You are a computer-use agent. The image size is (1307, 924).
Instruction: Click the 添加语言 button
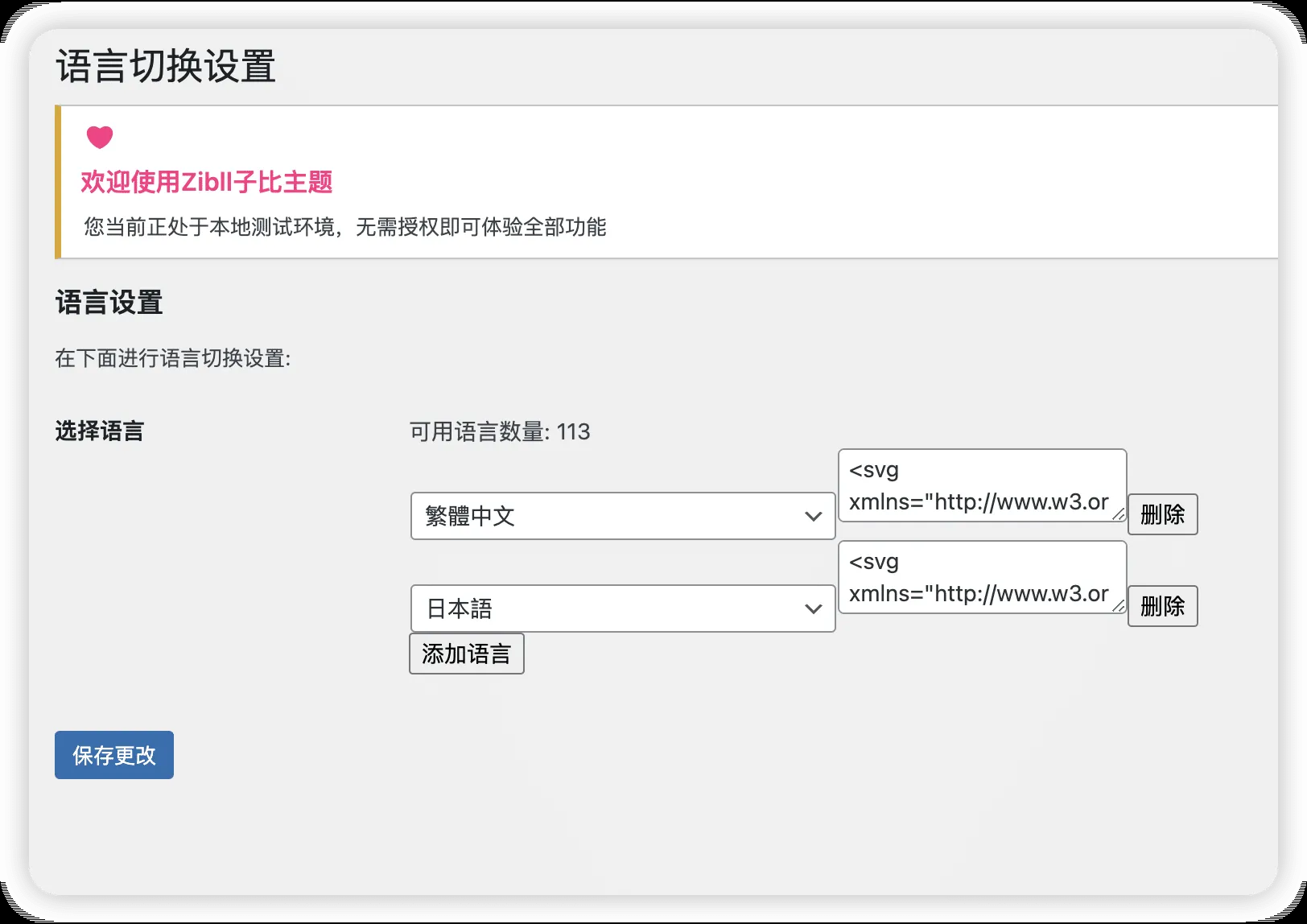pyautogui.click(x=467, y=654)
